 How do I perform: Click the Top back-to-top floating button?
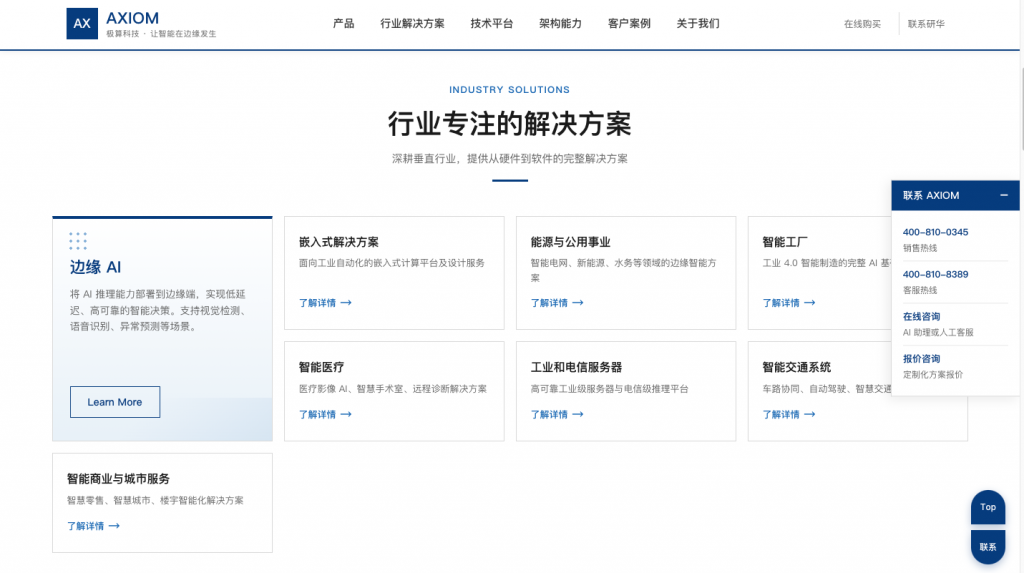pyautogui.click(x=987, y=507)
